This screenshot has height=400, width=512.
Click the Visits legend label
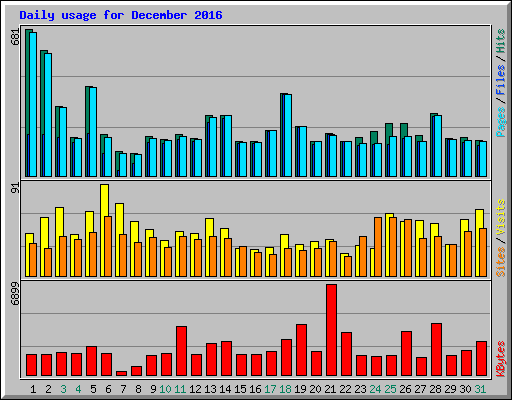(x=501, y=217)
